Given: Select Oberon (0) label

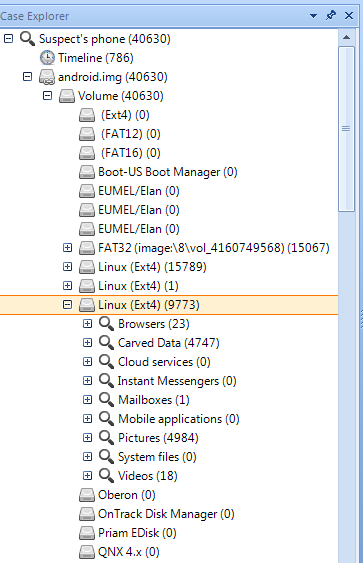Looking at the screenshot, I should (x=127, y=495).
